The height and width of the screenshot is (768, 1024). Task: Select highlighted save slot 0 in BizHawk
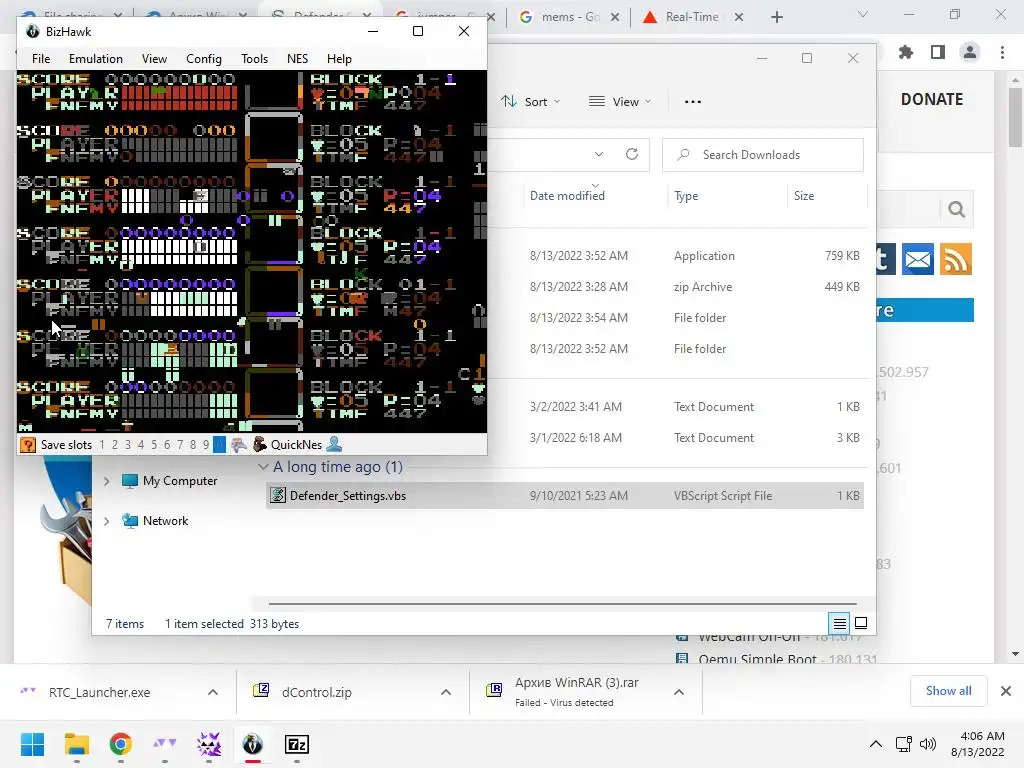(219, 445)
